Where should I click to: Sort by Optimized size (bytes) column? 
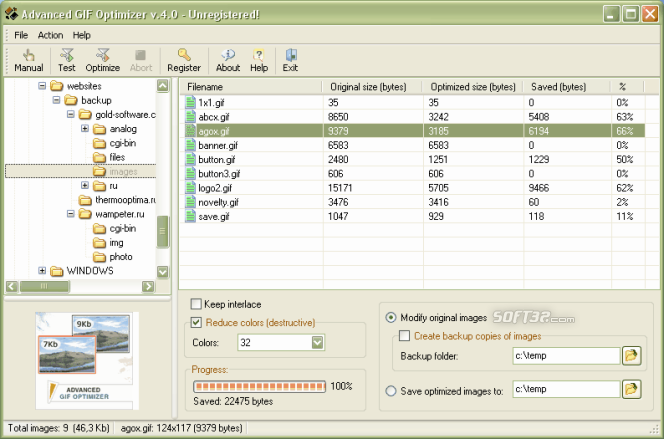473,87
